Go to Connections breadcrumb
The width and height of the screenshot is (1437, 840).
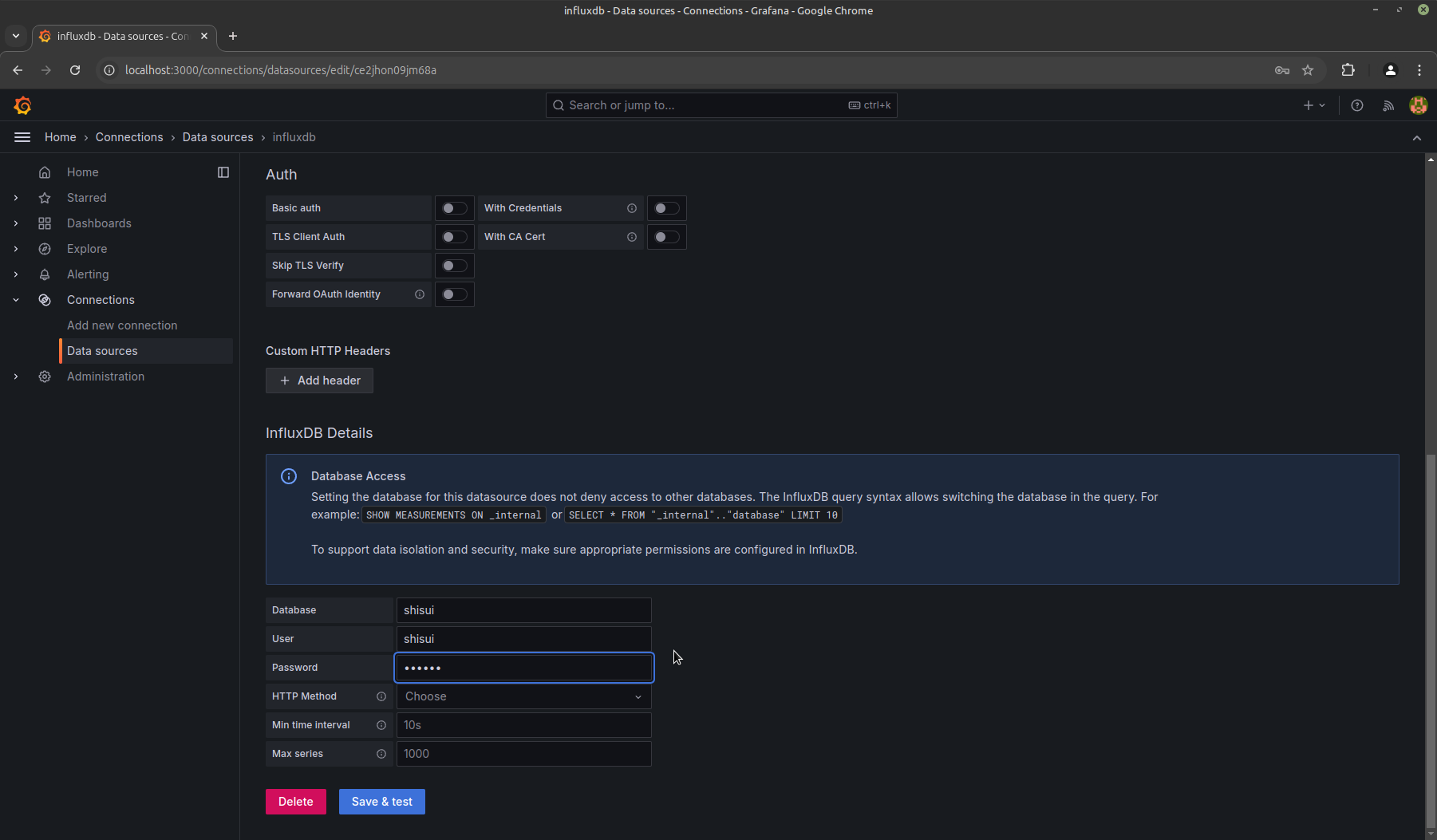point(129,137)
